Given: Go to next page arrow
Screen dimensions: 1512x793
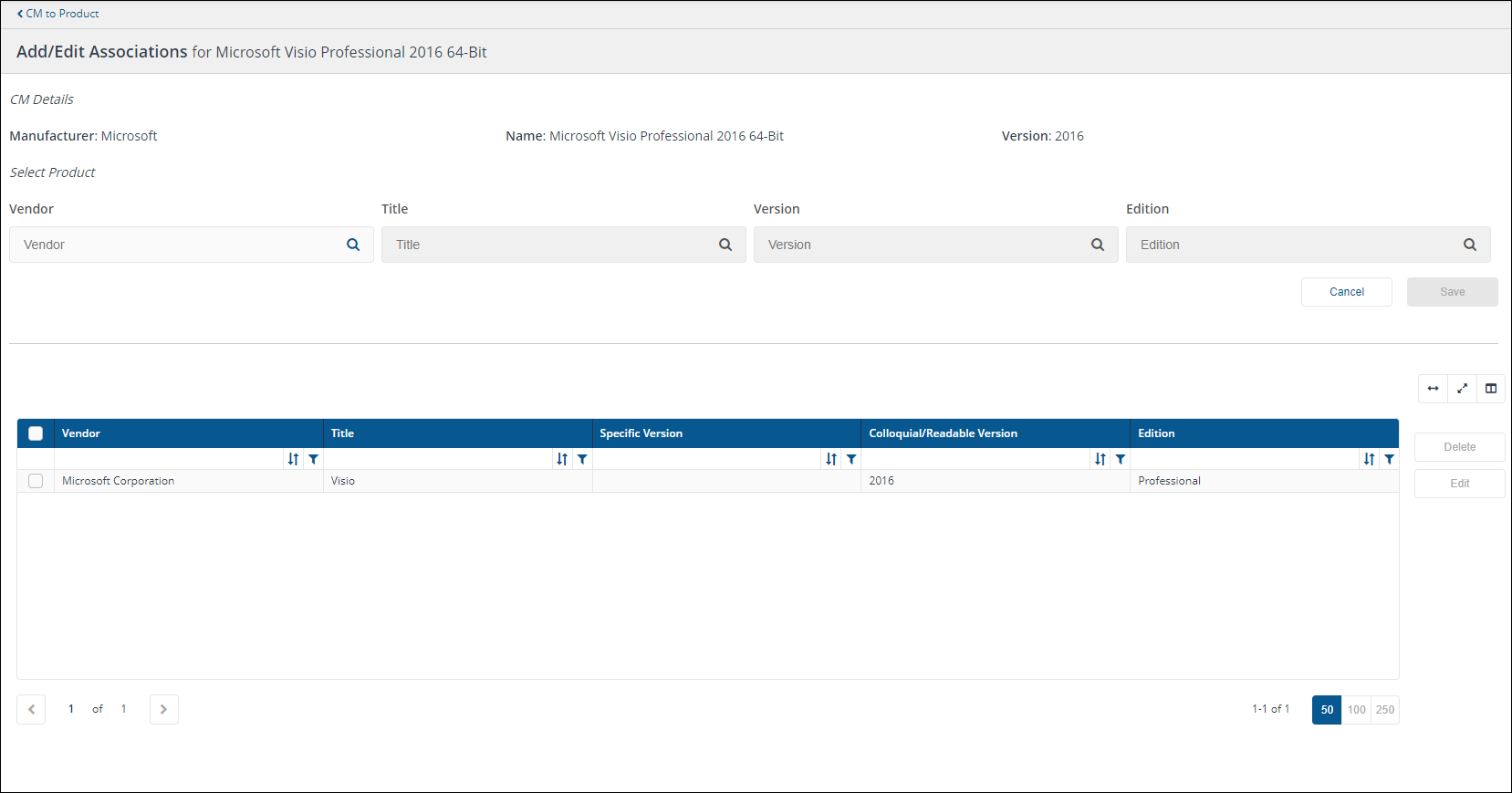Looking at the screenshot, I should (164, 709).
